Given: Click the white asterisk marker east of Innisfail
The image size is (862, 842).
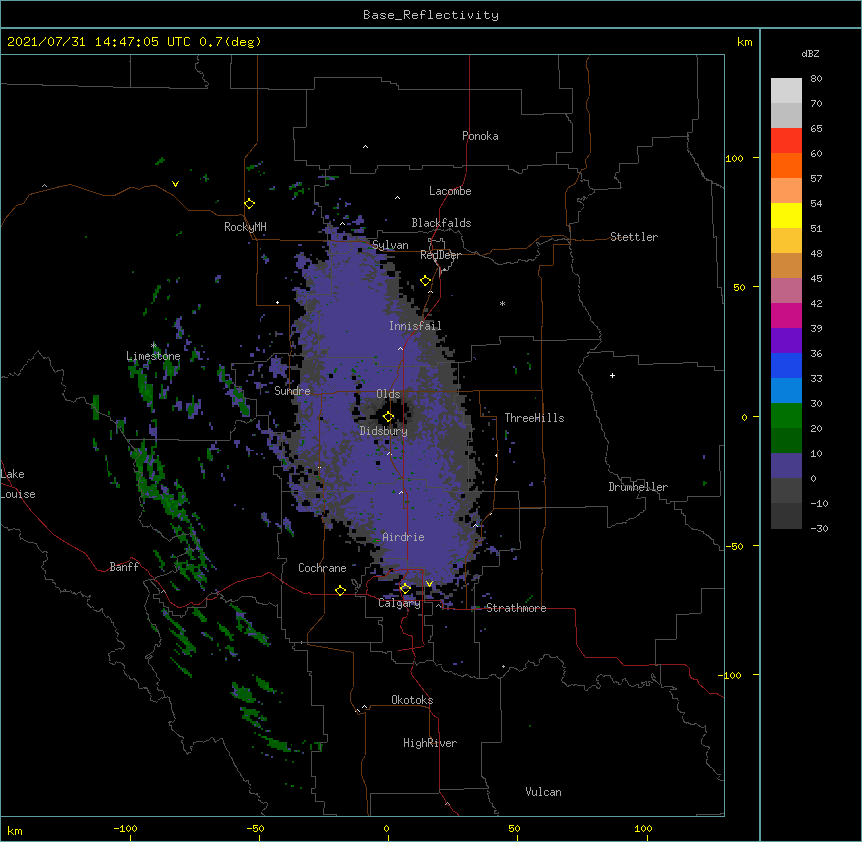Looking at the screenshot, I should 502,303.
